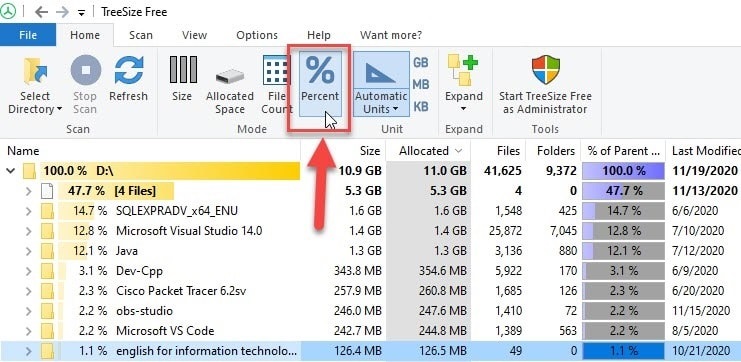Sort by % of Parent column header

pyautogui.click(x=623, y=151)
